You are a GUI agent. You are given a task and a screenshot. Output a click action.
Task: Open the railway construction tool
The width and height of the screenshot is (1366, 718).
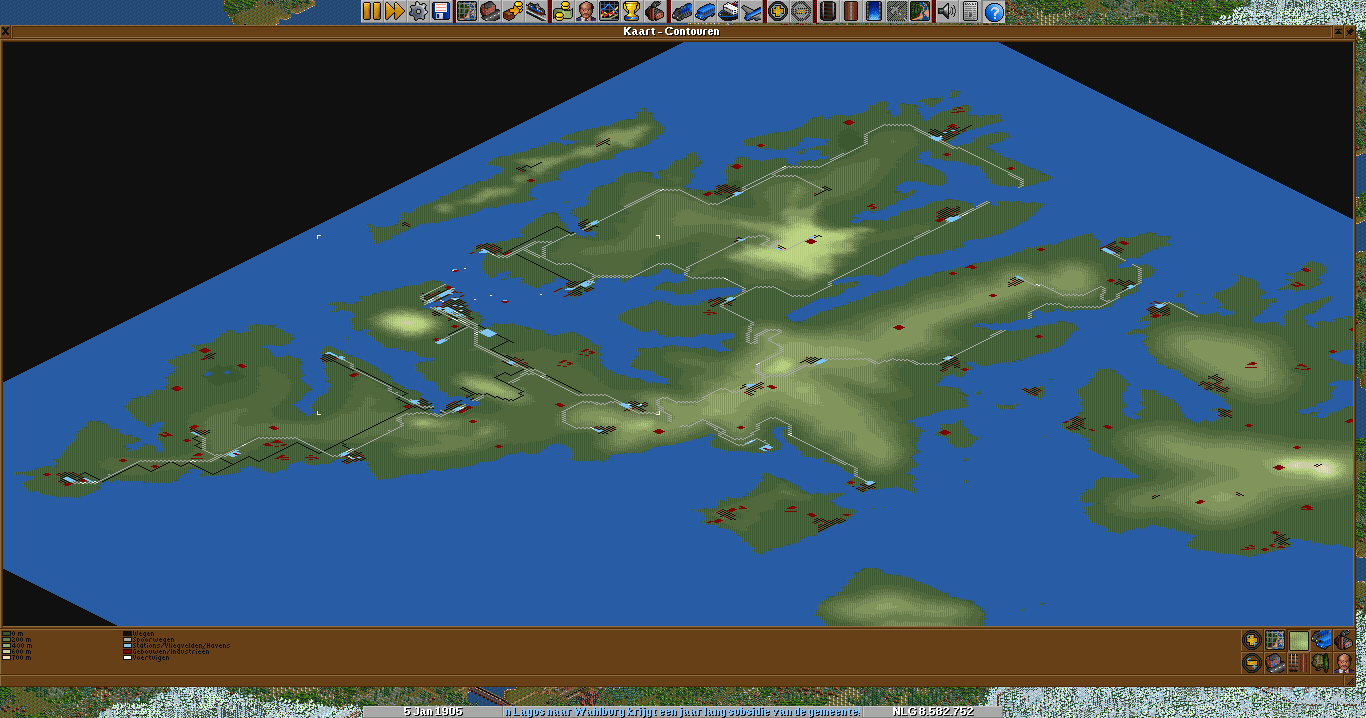[x=828, y=11]
